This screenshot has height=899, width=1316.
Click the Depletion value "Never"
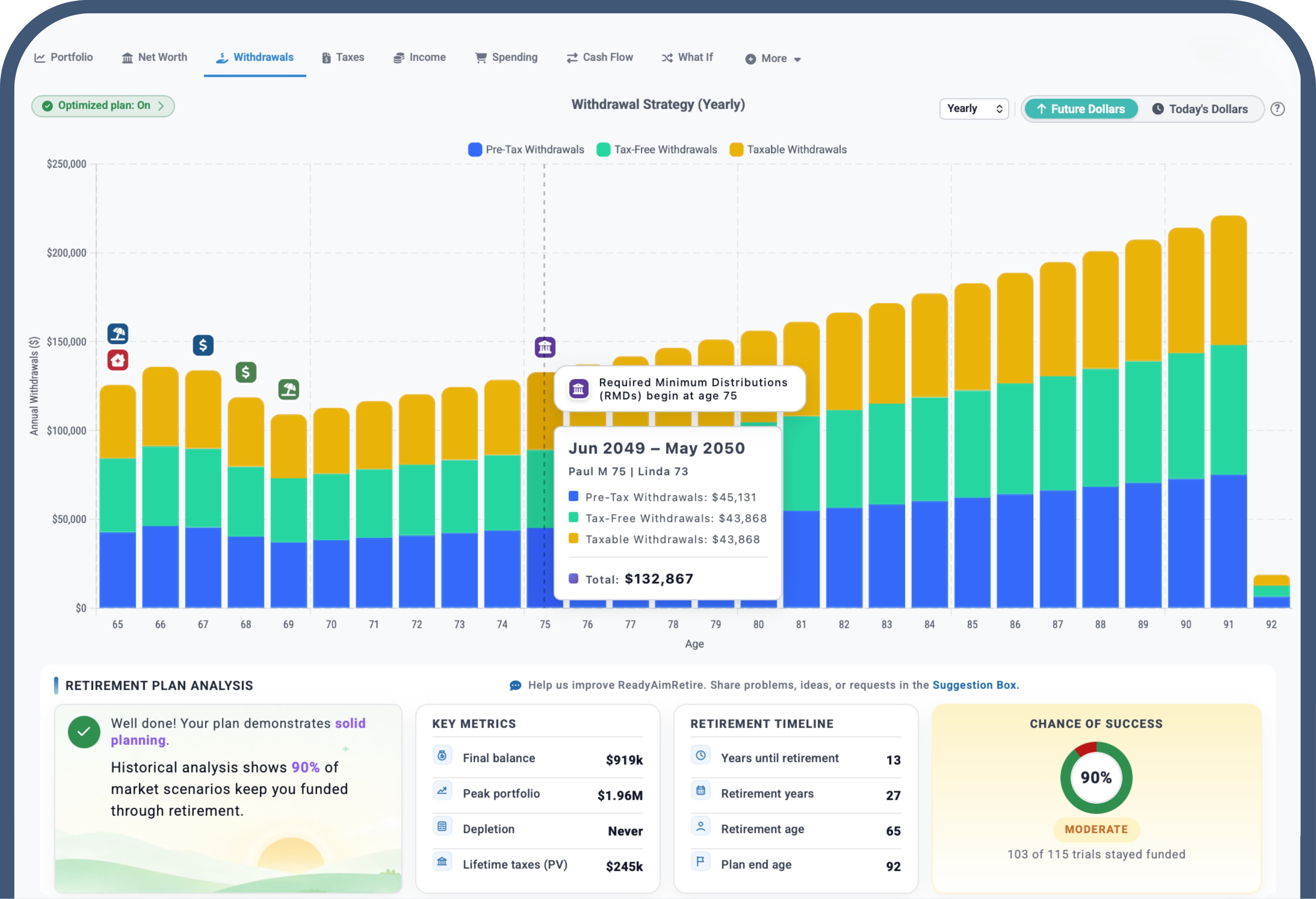[626, 831]
